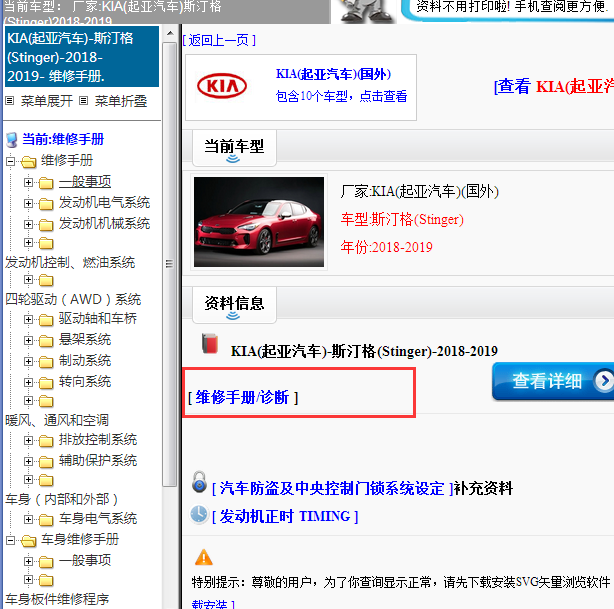Click the KIA logo image

pos(222,86)
